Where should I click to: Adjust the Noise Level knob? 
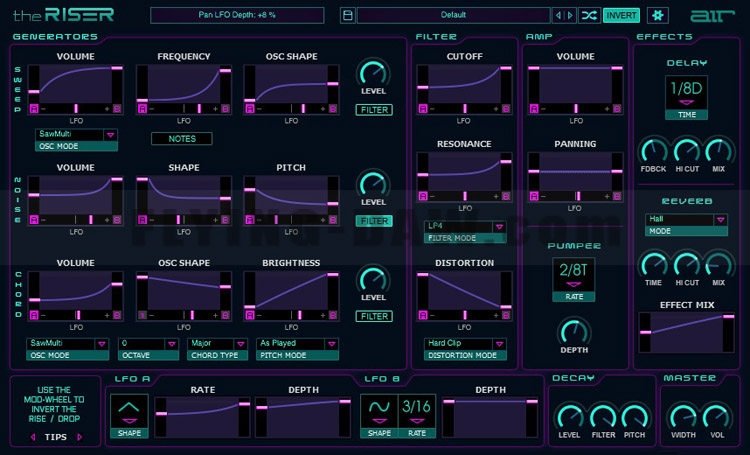[x=373, y=184]
